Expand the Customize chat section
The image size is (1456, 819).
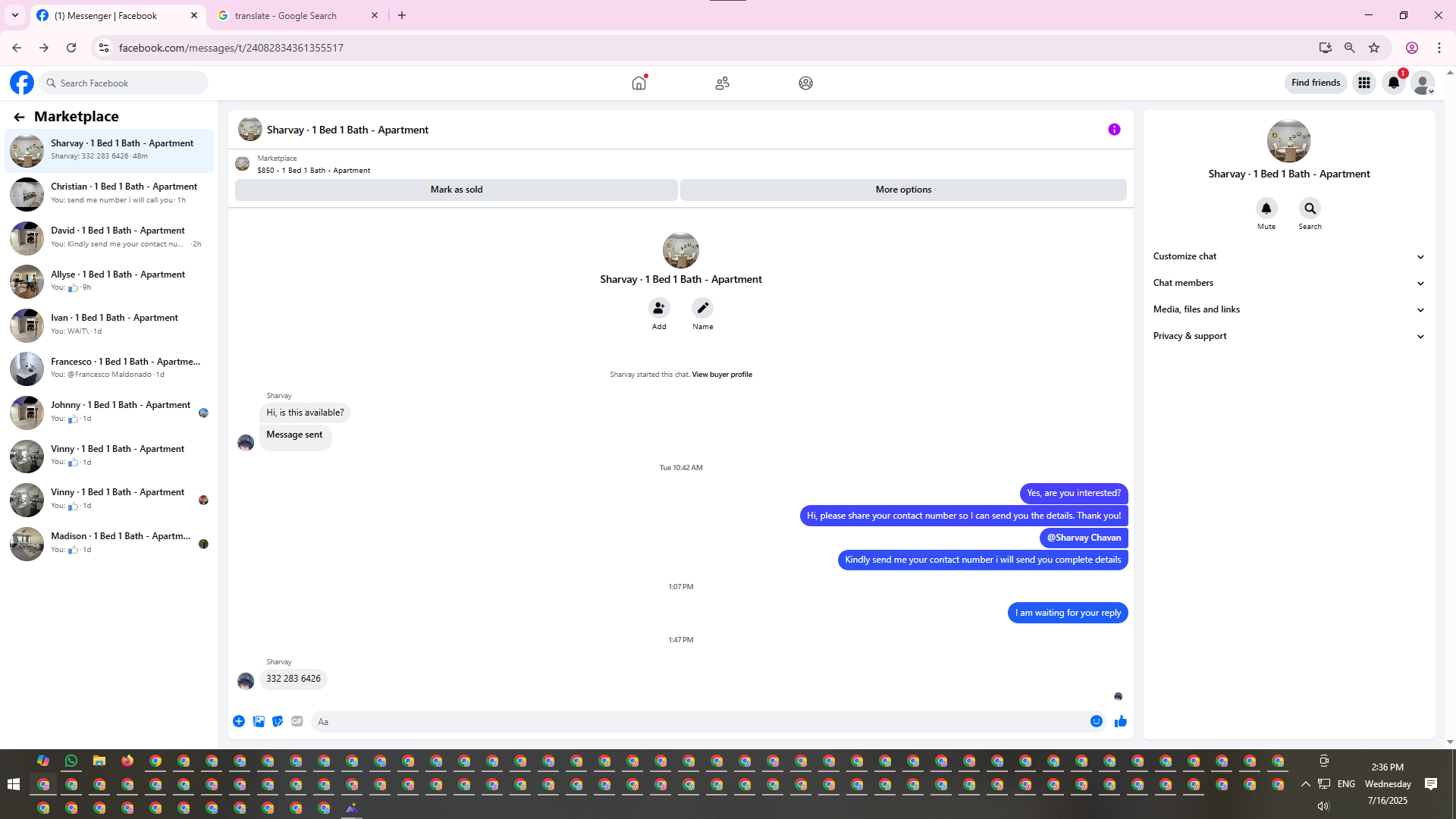pyautogui.click(x=1288, y=256)
